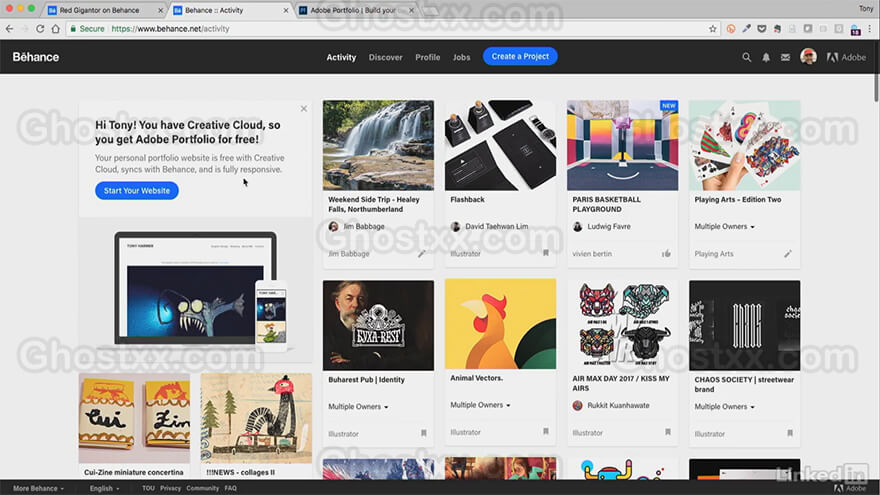Screen dimensions: 880x495
Task: Open Cui-Zine miniature concertina thumbnail
Action: click(x=134, y=418)
